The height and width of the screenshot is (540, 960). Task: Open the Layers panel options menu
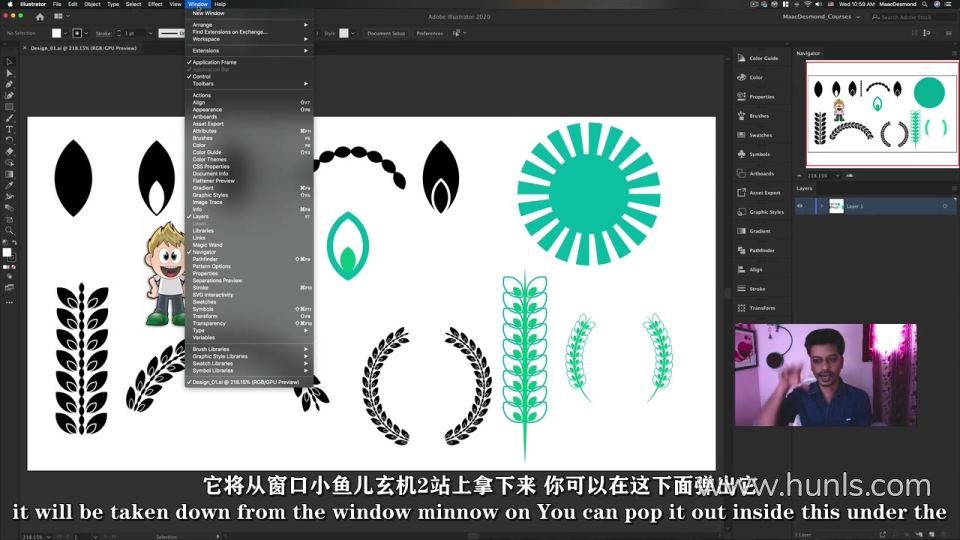point(954,188)
